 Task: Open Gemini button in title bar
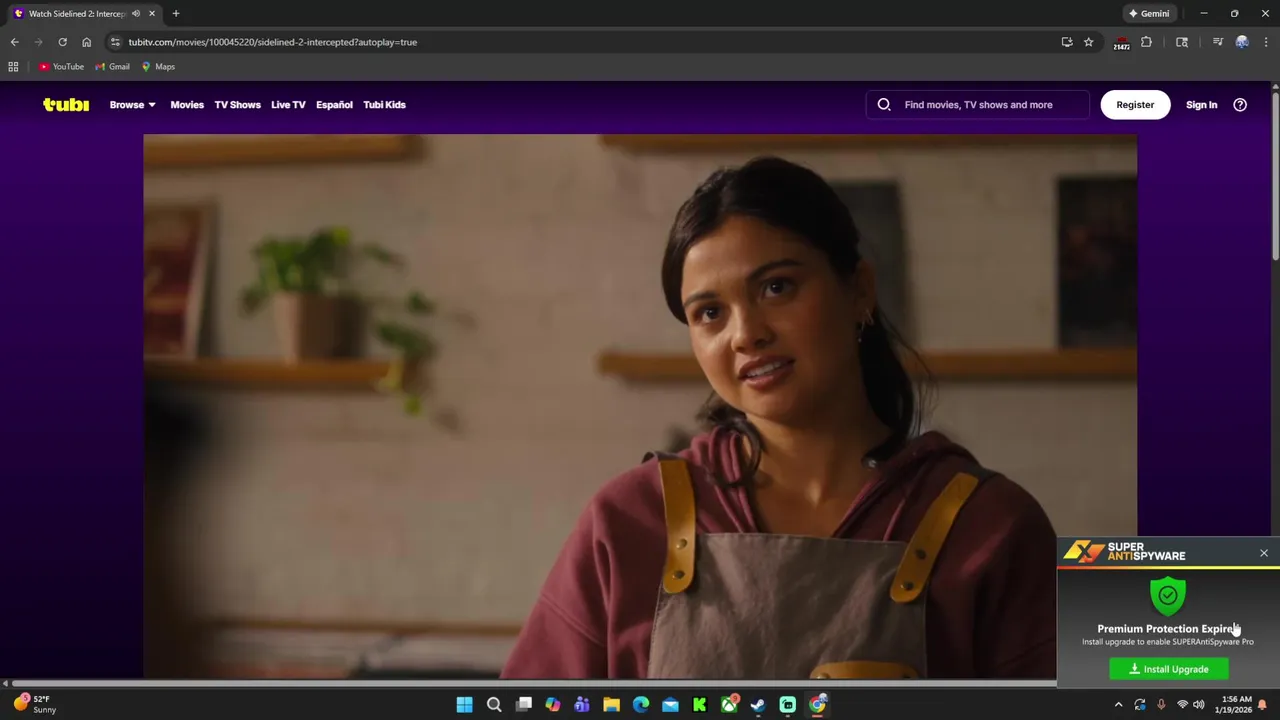1149,14
